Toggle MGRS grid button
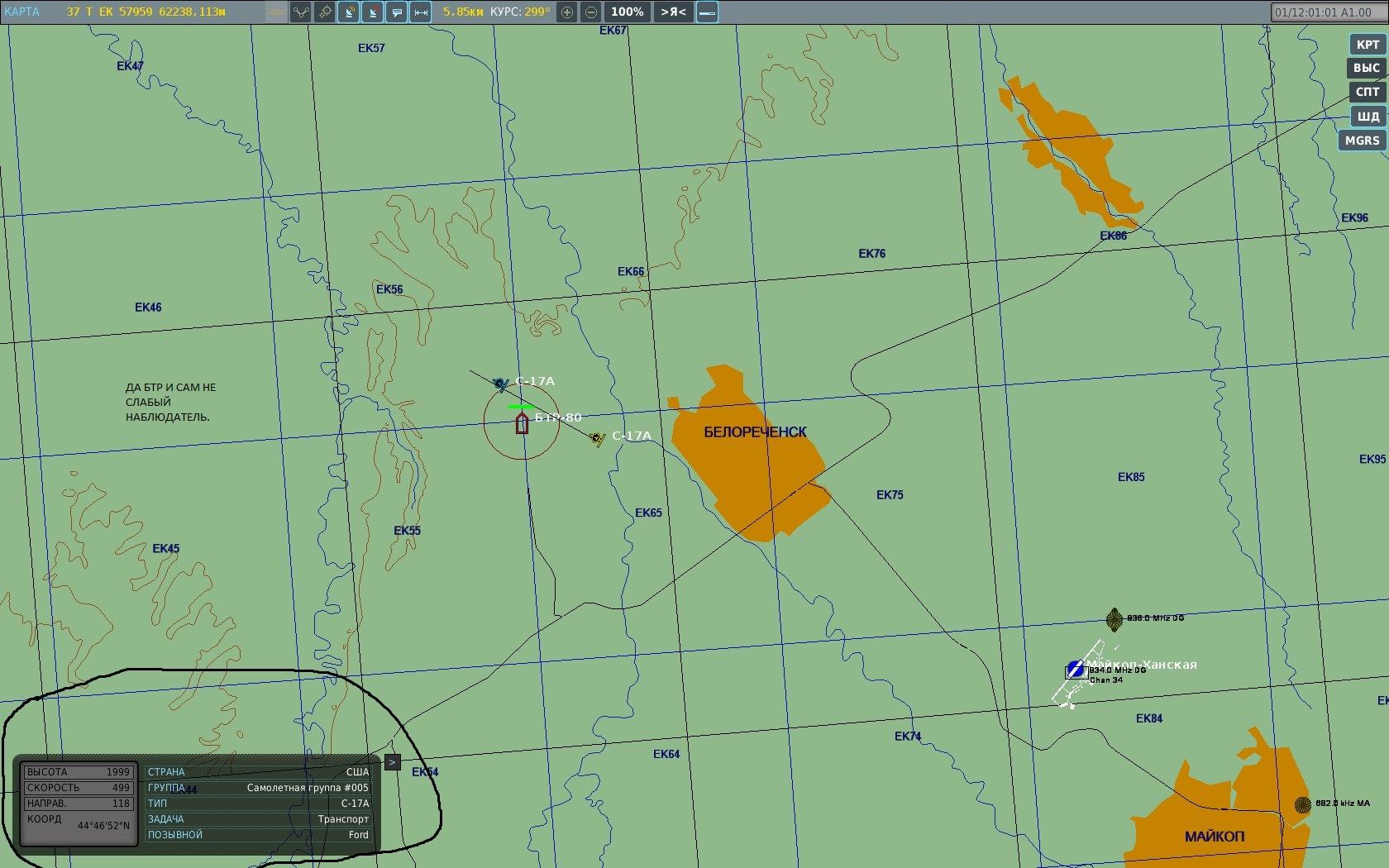 [x=1362, y=140]
